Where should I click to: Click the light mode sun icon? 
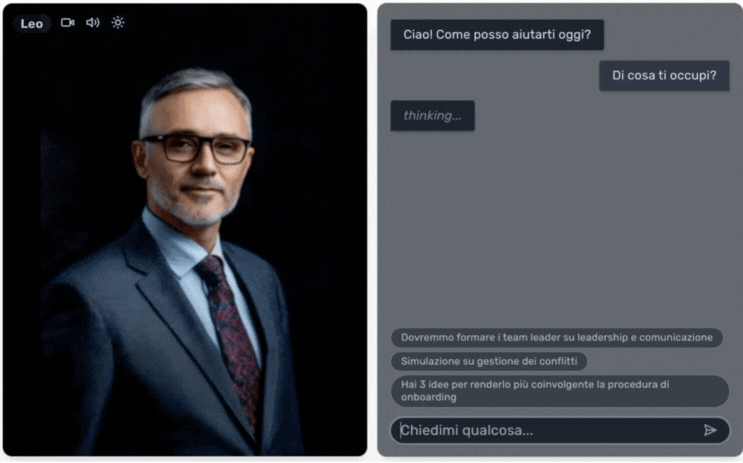pos(118,23)
